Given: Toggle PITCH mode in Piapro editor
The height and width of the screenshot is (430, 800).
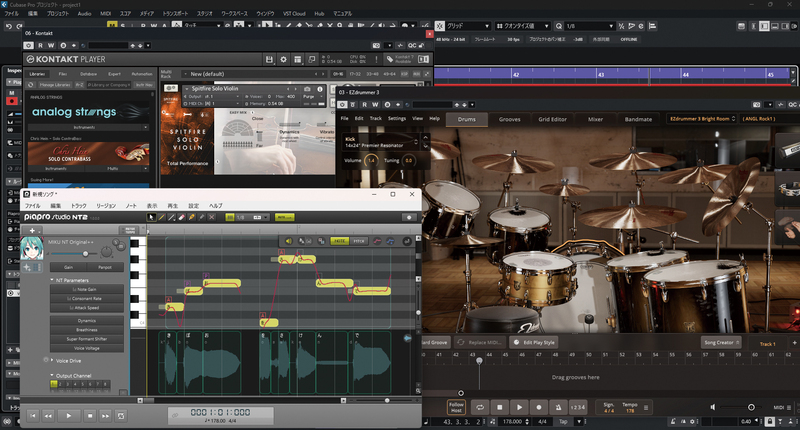Looking at the screenshot, I should 359,241.
